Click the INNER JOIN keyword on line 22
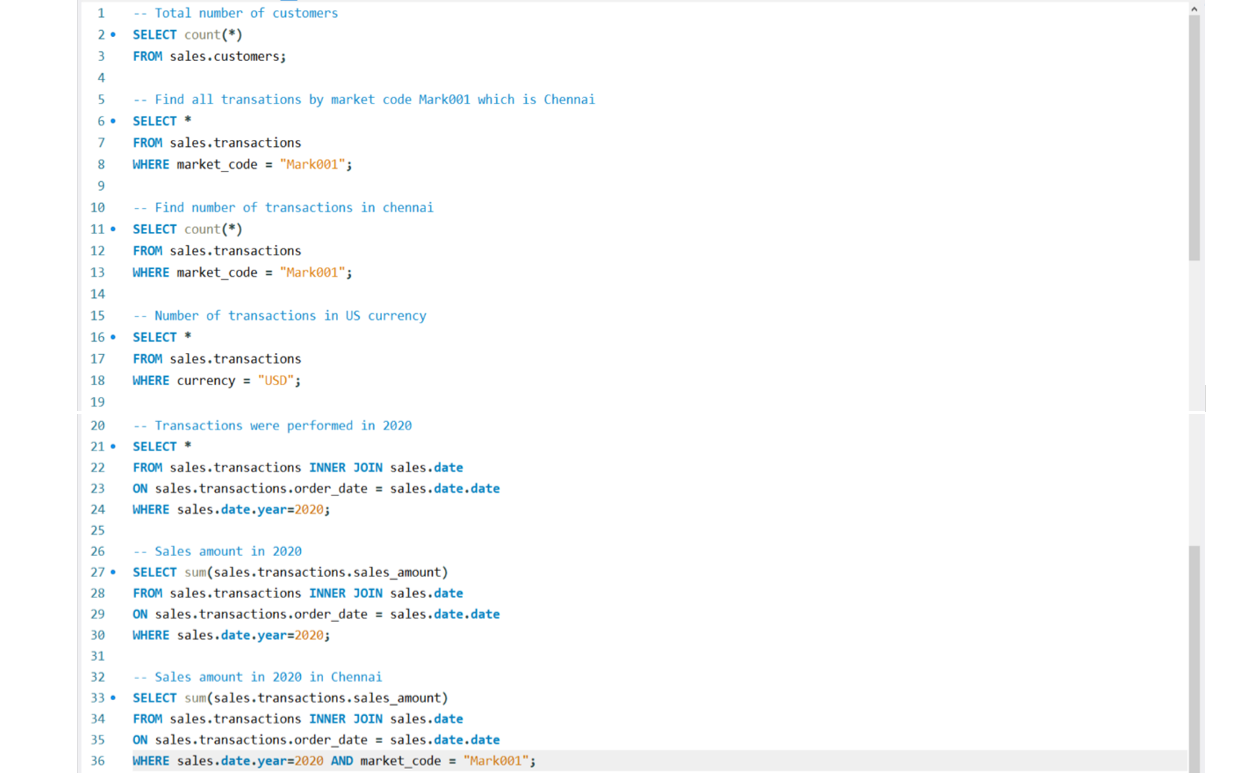 pyautogui.click(x=346, y=468)
